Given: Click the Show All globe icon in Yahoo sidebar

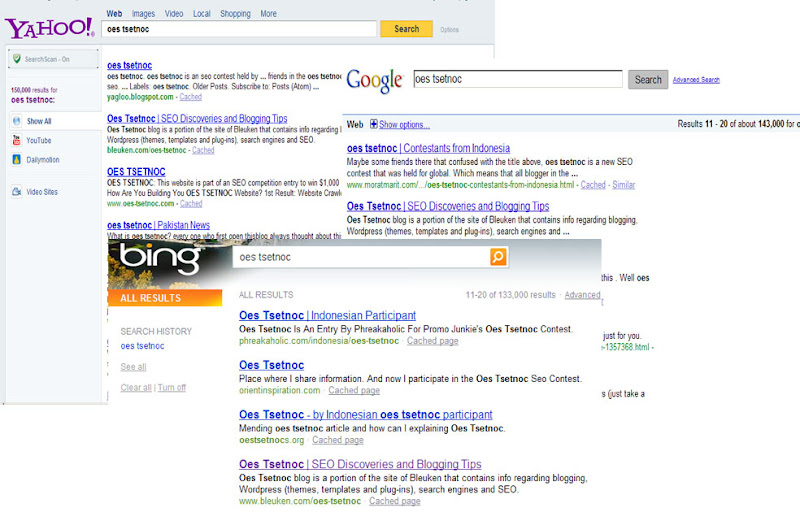Looking at the screenshot, I should 17,121.
